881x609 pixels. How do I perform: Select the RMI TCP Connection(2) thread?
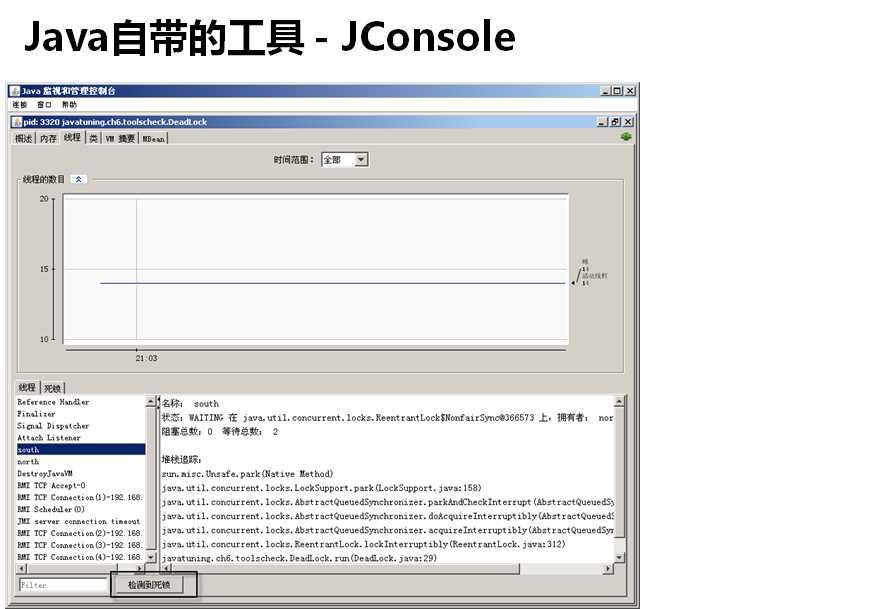tap(81, 533)
